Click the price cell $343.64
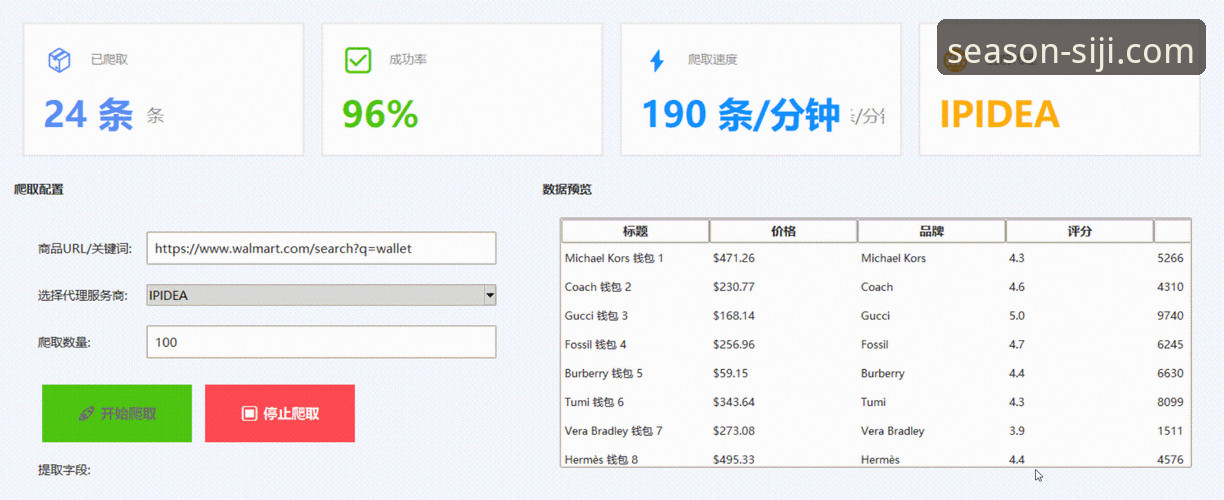Image resolution: width=1224 pixels, height=500 pixels. pyautogui.click(x=734, y=402)
